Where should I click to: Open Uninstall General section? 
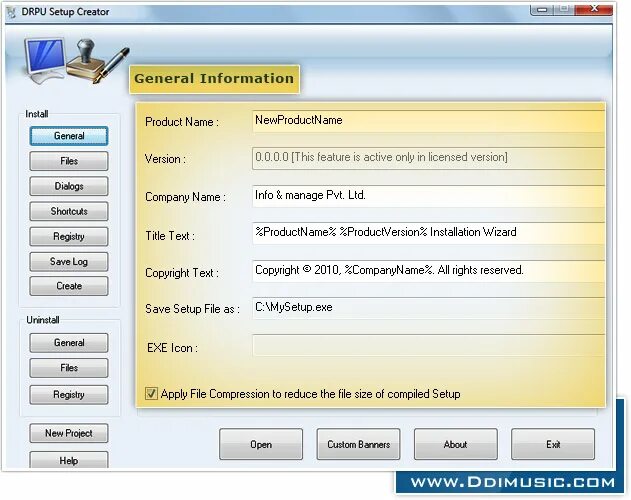(x=69, y=343)
